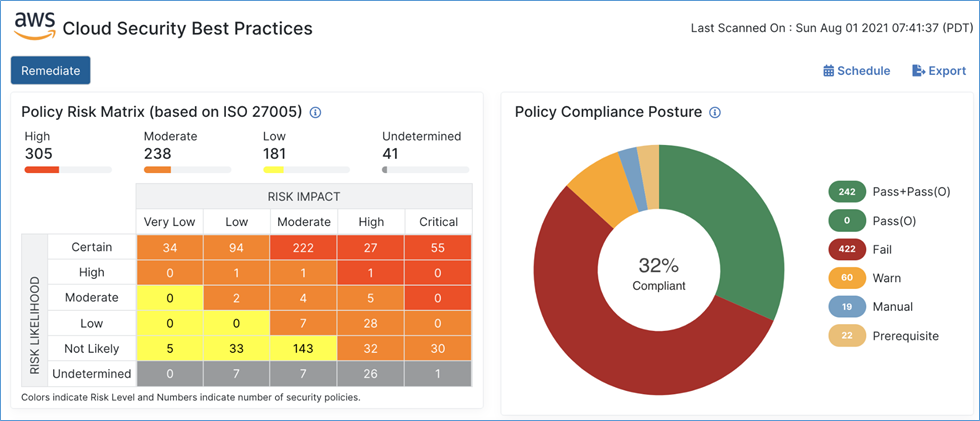Viewport: 980px width, 421px height.
Task: Click the Certain row header
Action: pos(92,247)
